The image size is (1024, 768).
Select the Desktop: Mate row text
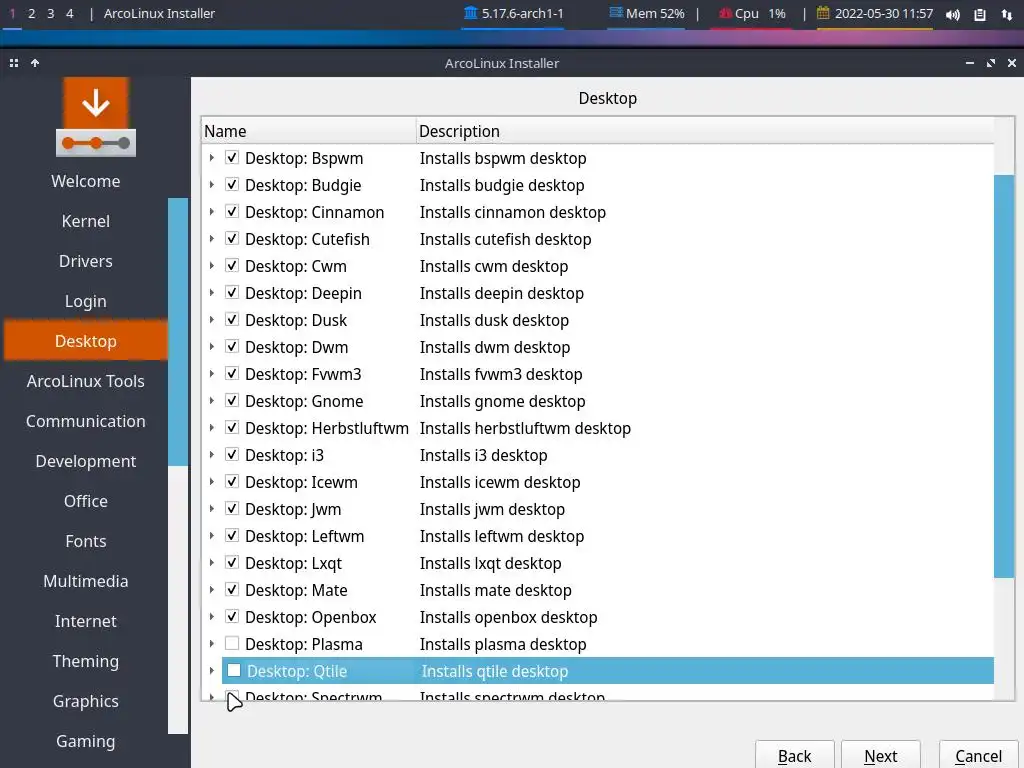(296, 590)
